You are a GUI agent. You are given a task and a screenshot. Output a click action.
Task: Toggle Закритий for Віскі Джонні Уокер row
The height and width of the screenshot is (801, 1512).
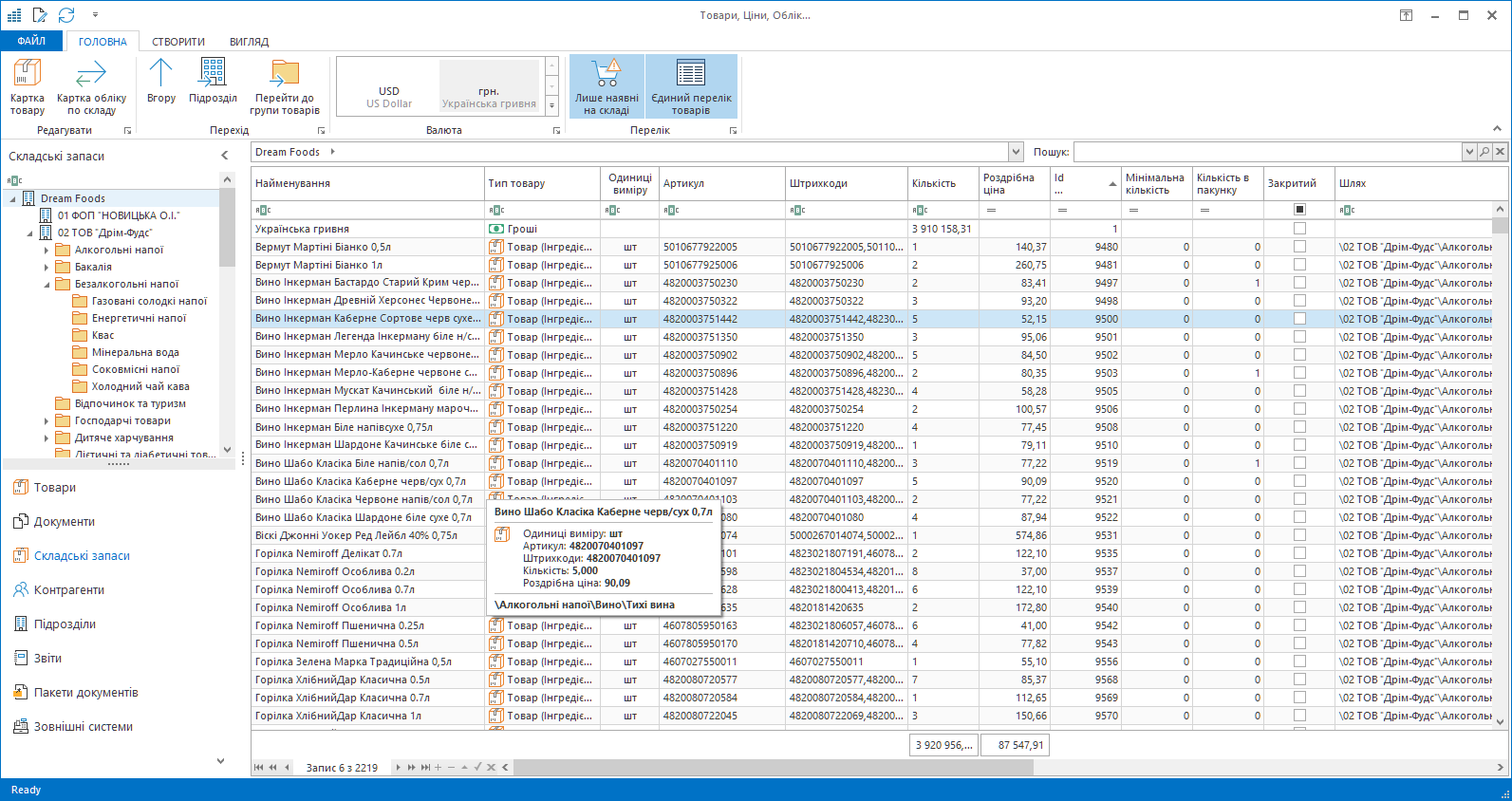[1299, 535]
